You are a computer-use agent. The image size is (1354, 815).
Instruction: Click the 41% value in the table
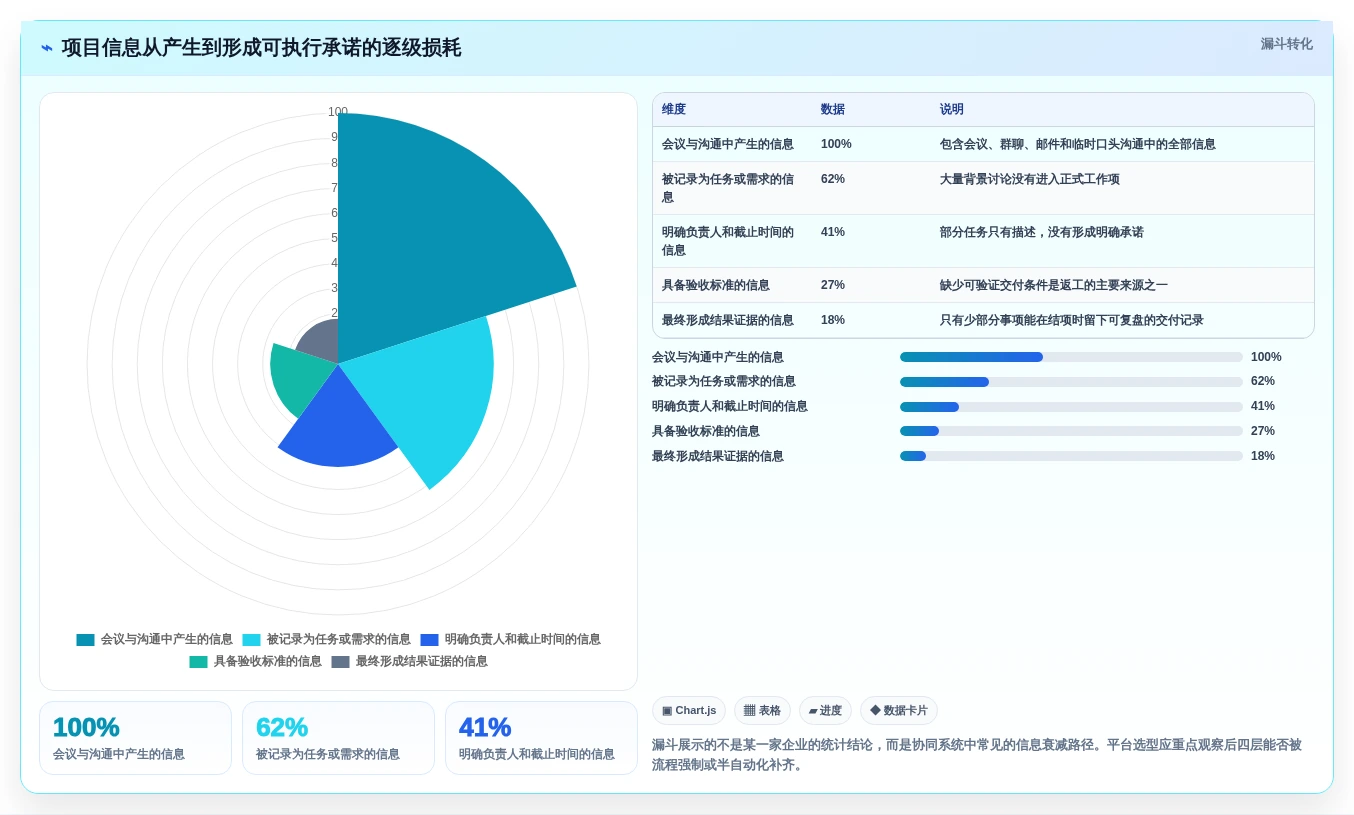tap(833, 232)
